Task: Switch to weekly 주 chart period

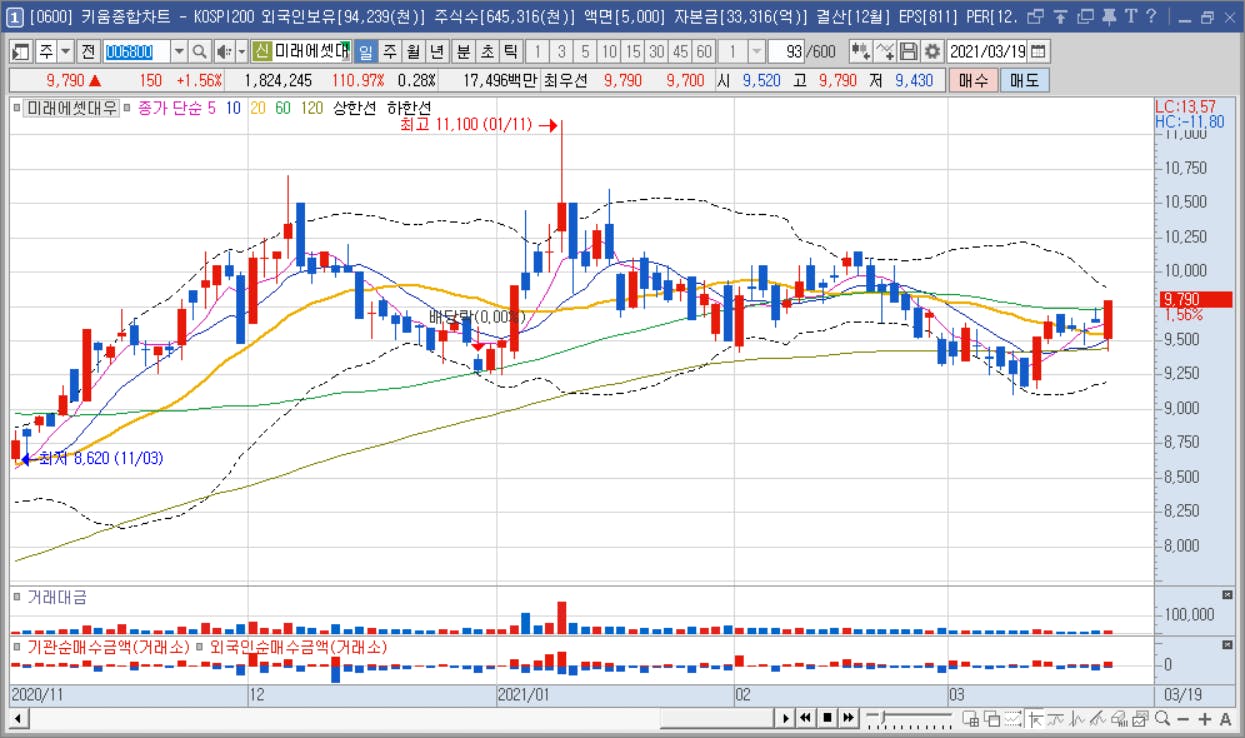Action: click(389, 52)
